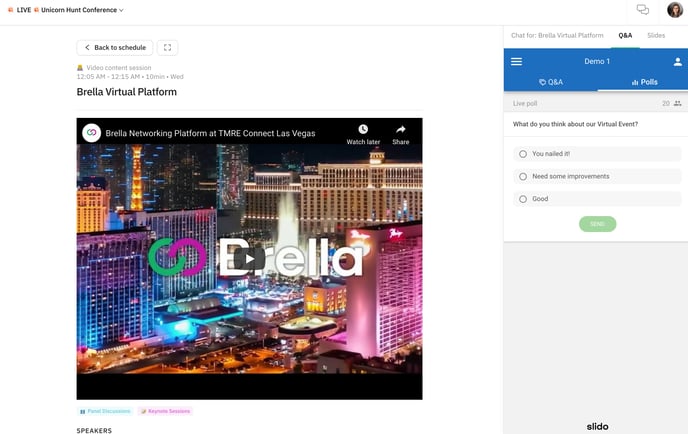The width and height of the screenshot is (688, 434).
Task: Click the slido logo at the bottom
Action: coord(597,427)
